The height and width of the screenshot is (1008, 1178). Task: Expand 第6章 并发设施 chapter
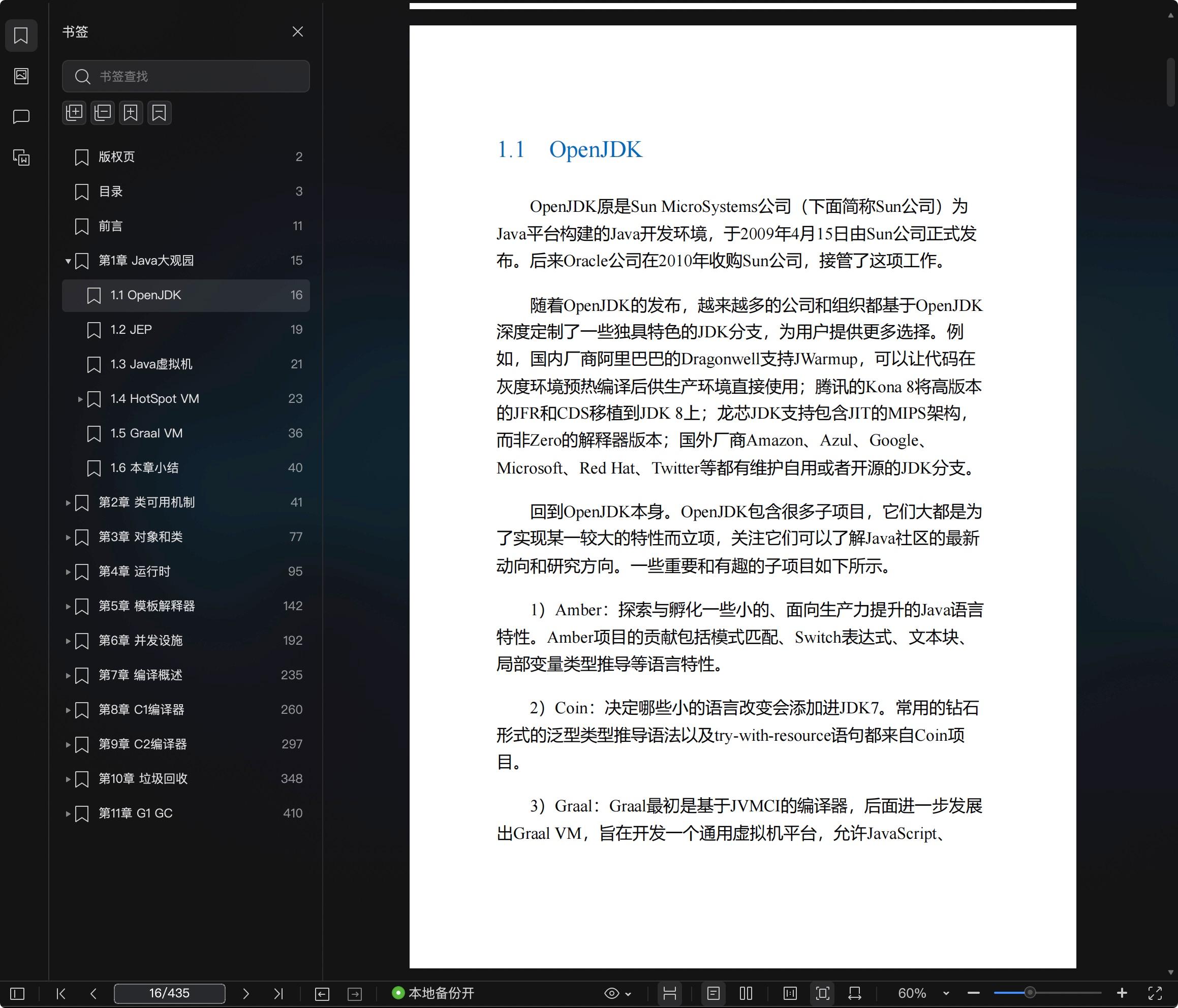coord(68,641)
